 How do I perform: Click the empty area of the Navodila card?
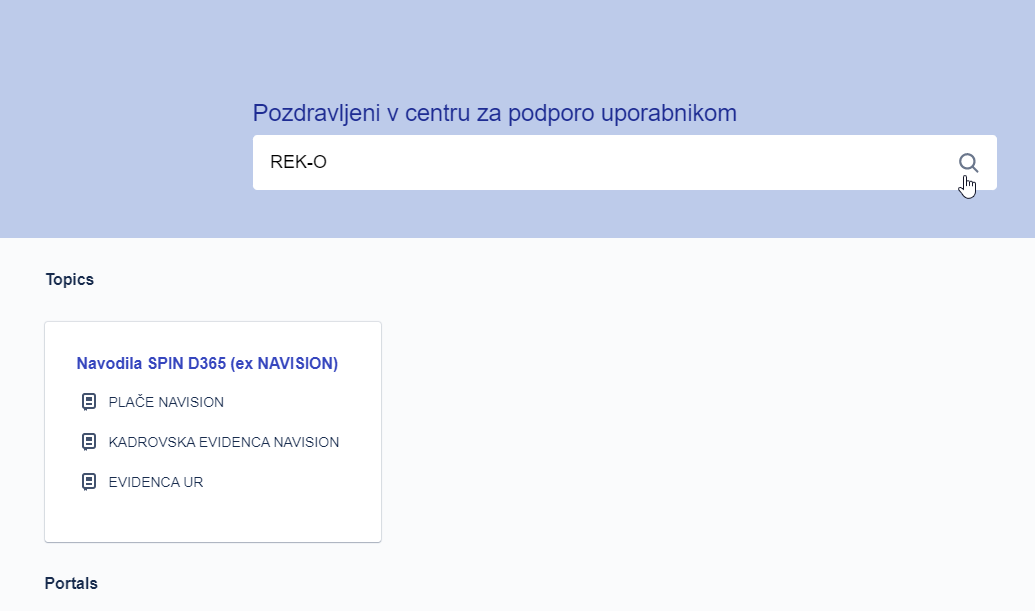213,518
